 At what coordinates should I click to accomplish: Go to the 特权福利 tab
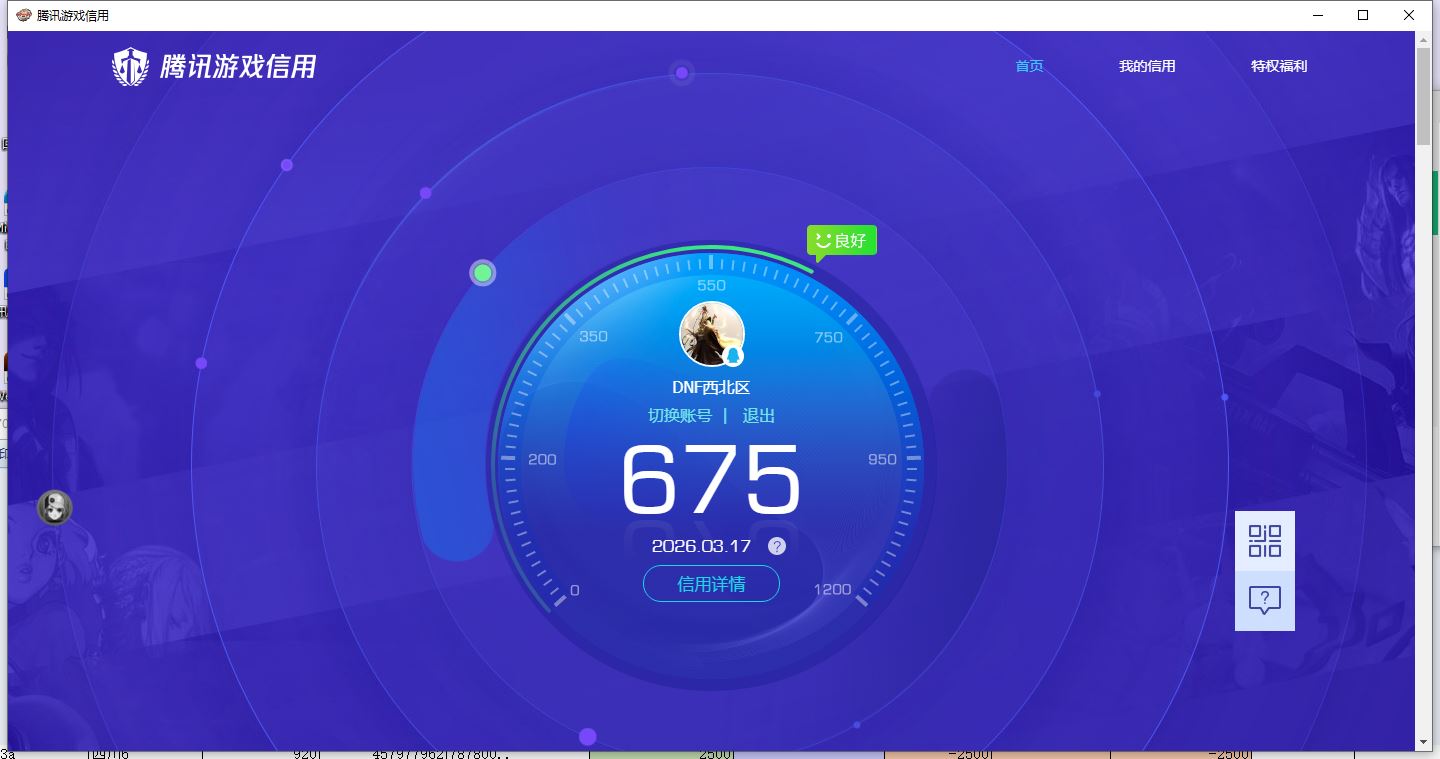coord(1279,66)
